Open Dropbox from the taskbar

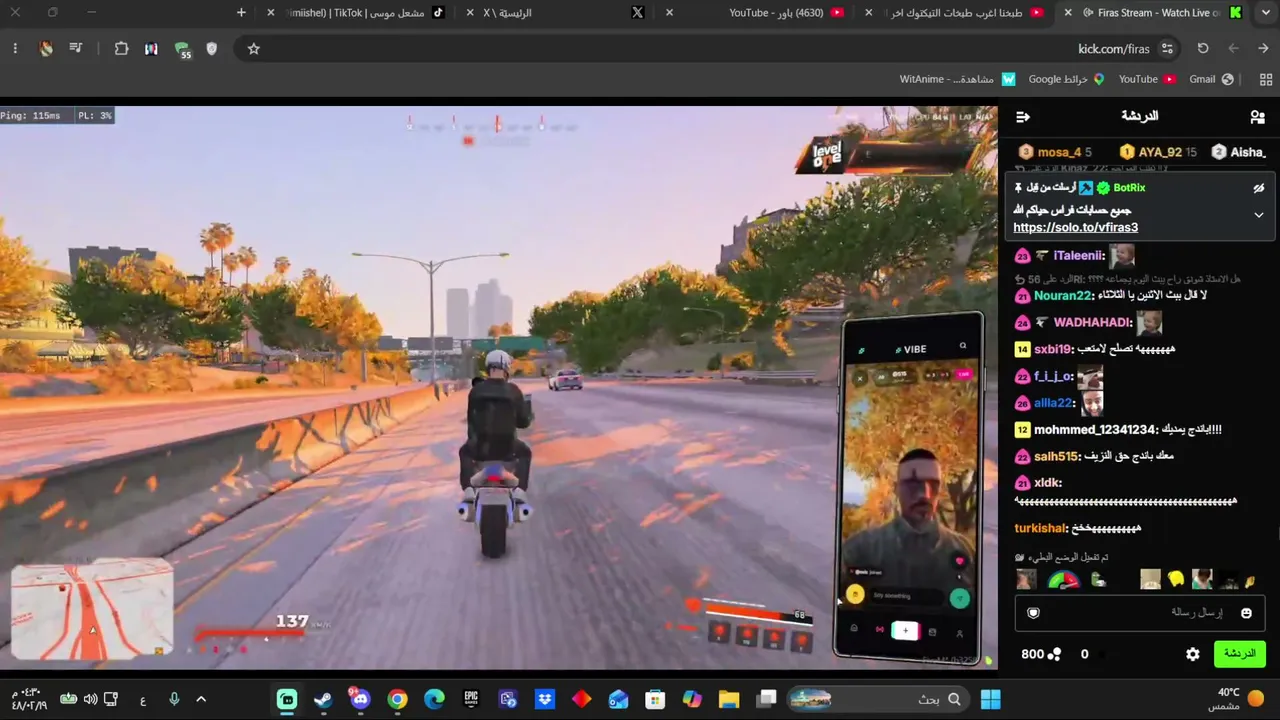coord(545,699)
